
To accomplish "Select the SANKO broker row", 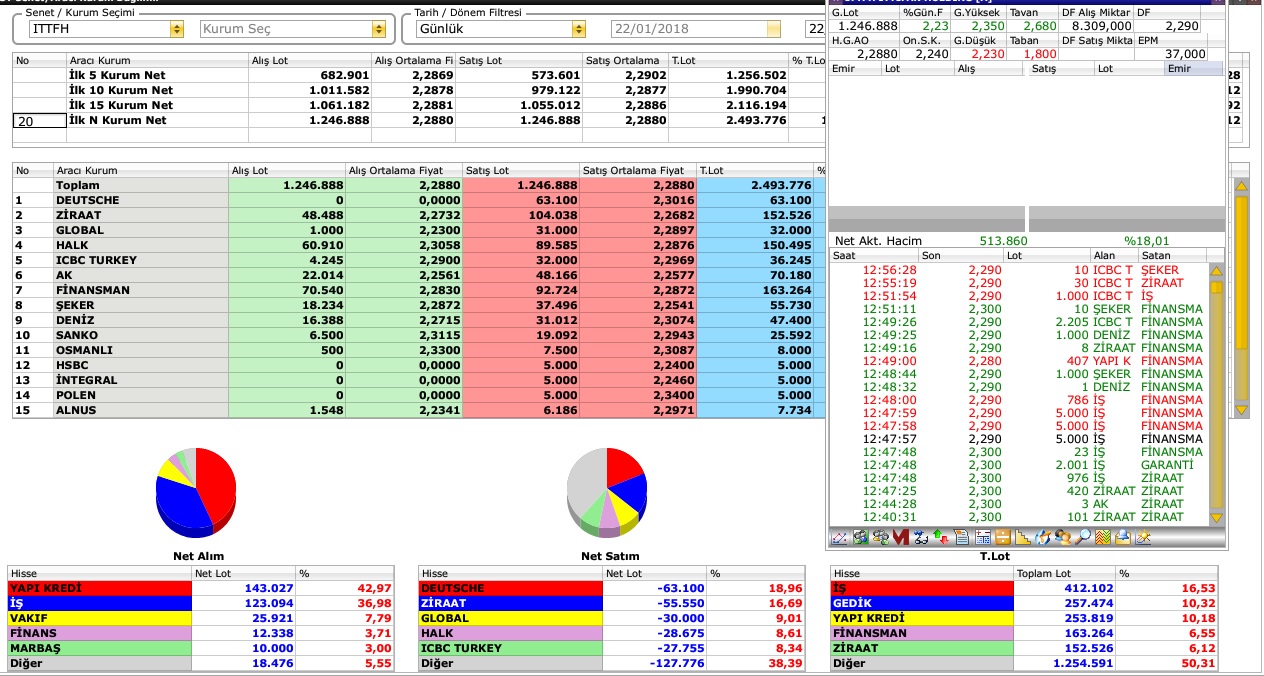I will [x=420, y=335].
